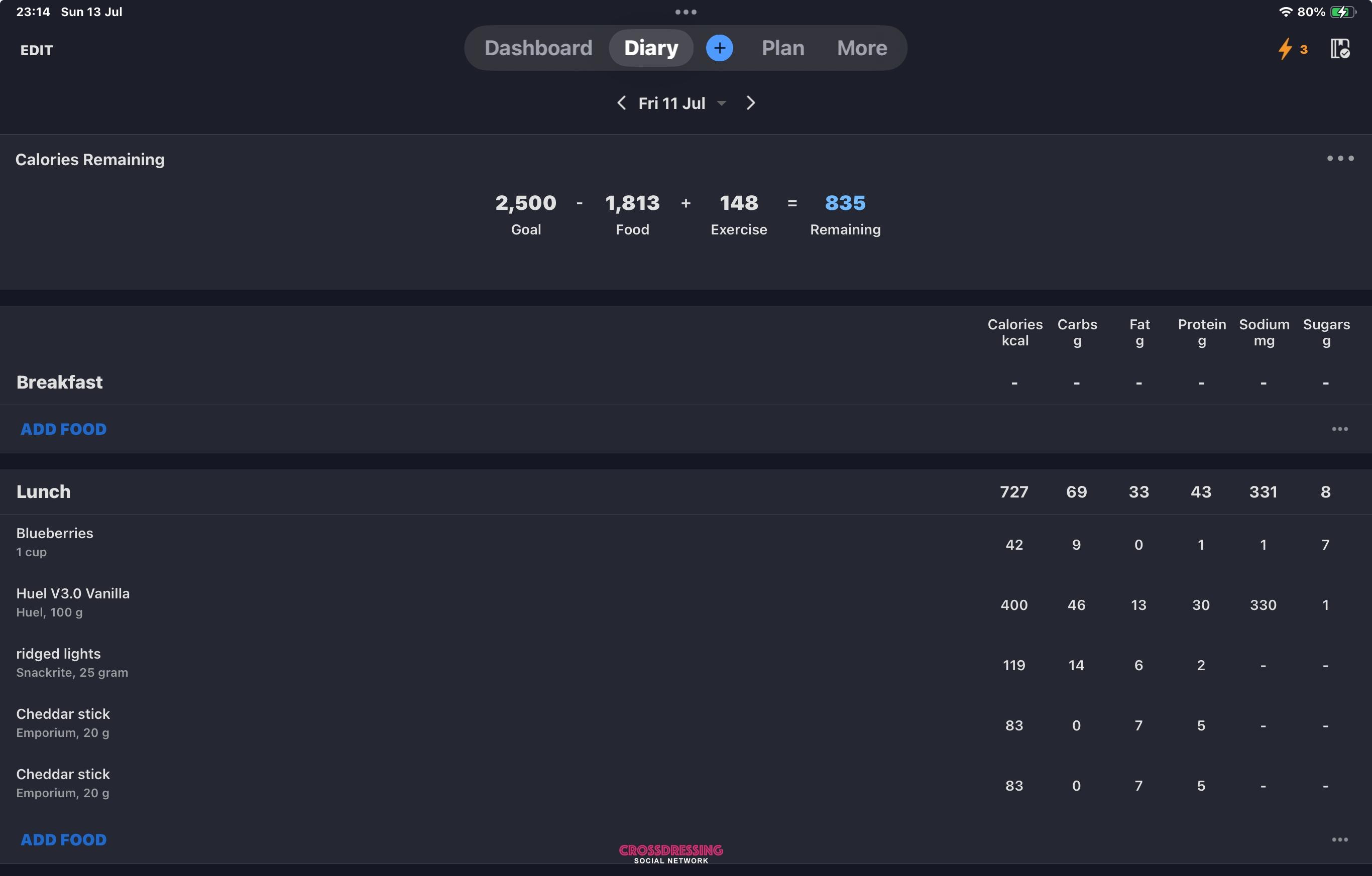Open Lunch meal options ellipsis
The height and width of the screenshot is (876, 1372).
[1339, 839]
